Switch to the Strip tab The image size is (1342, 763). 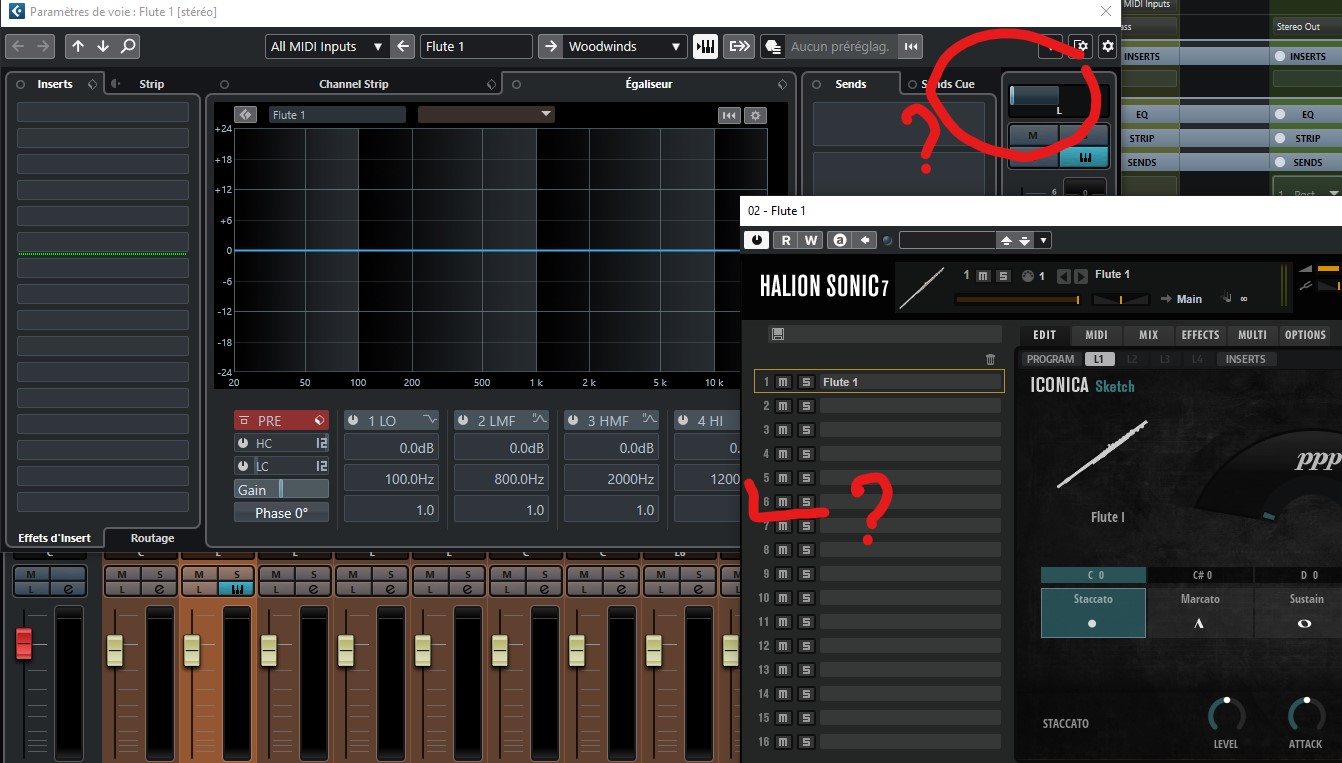pyautogui.click(x=152, y=84)
